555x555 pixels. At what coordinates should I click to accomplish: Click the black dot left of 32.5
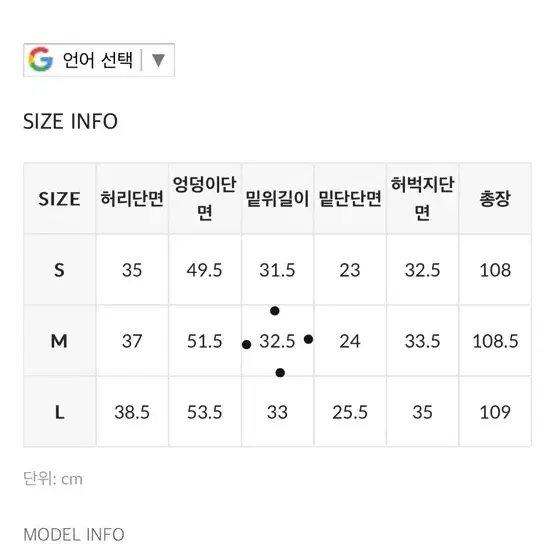(x=247, y=344)
